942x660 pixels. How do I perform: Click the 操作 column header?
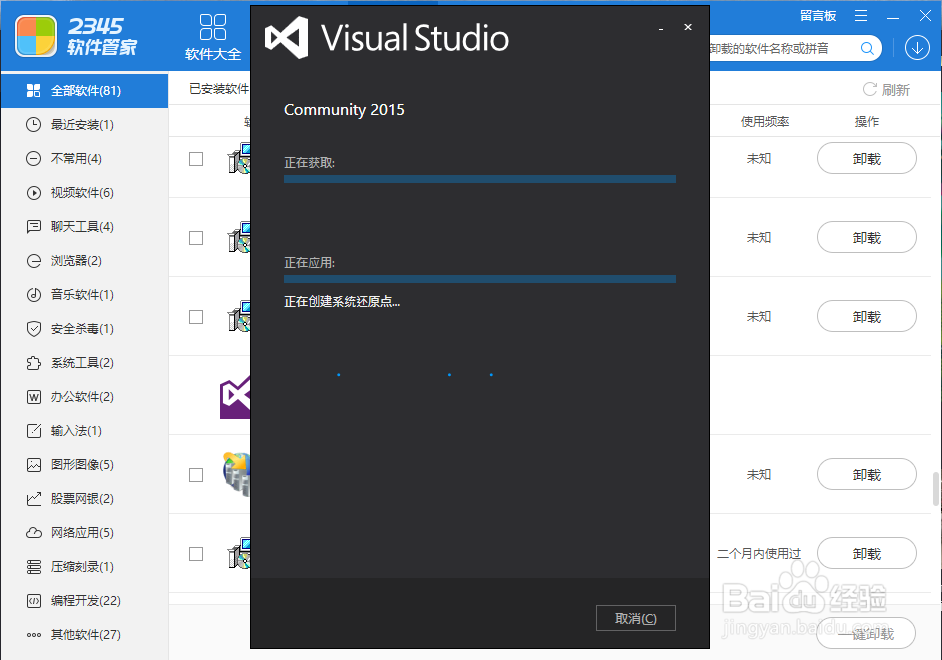pos(866,122)
